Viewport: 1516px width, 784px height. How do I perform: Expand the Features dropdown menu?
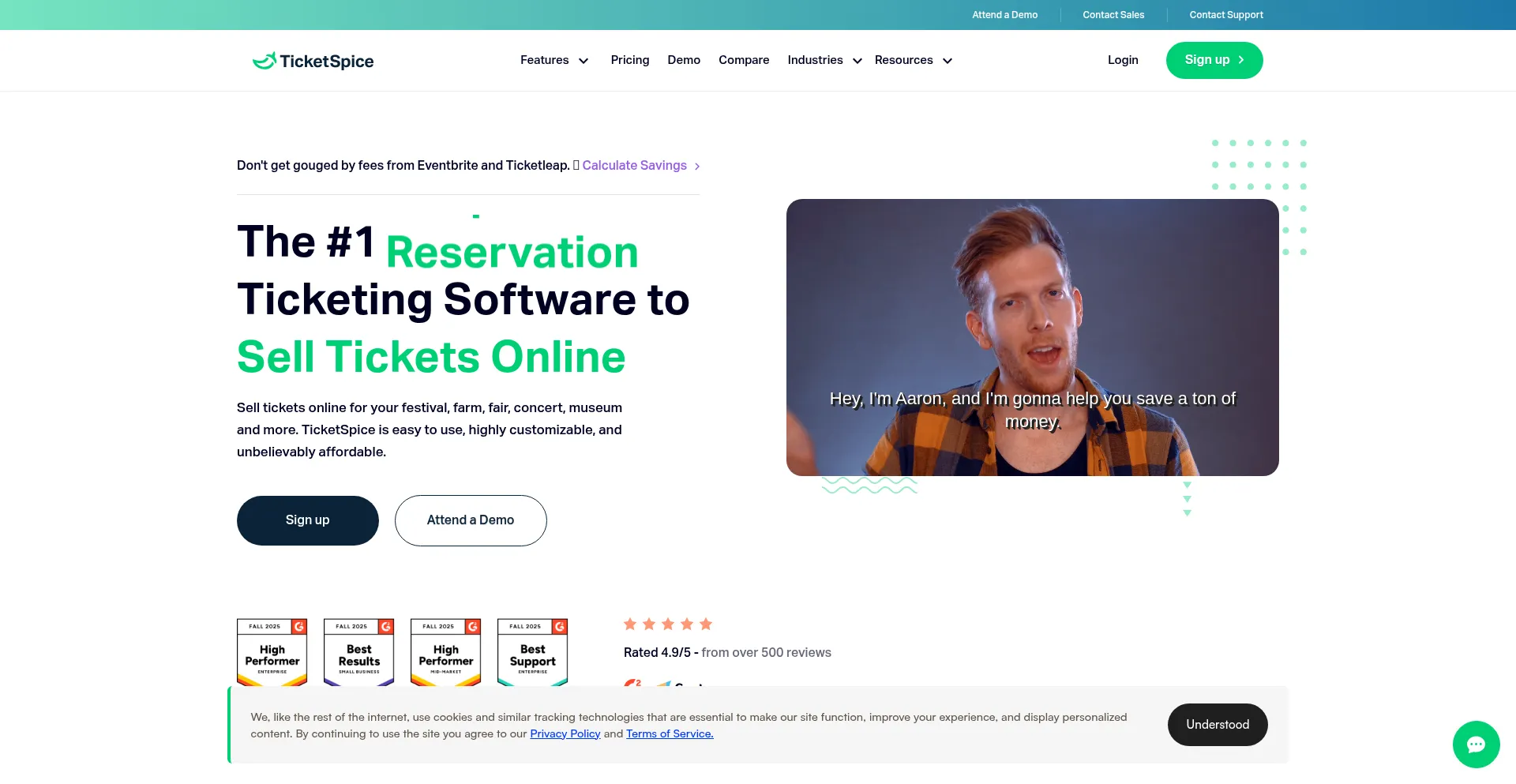tap(554, 60)
